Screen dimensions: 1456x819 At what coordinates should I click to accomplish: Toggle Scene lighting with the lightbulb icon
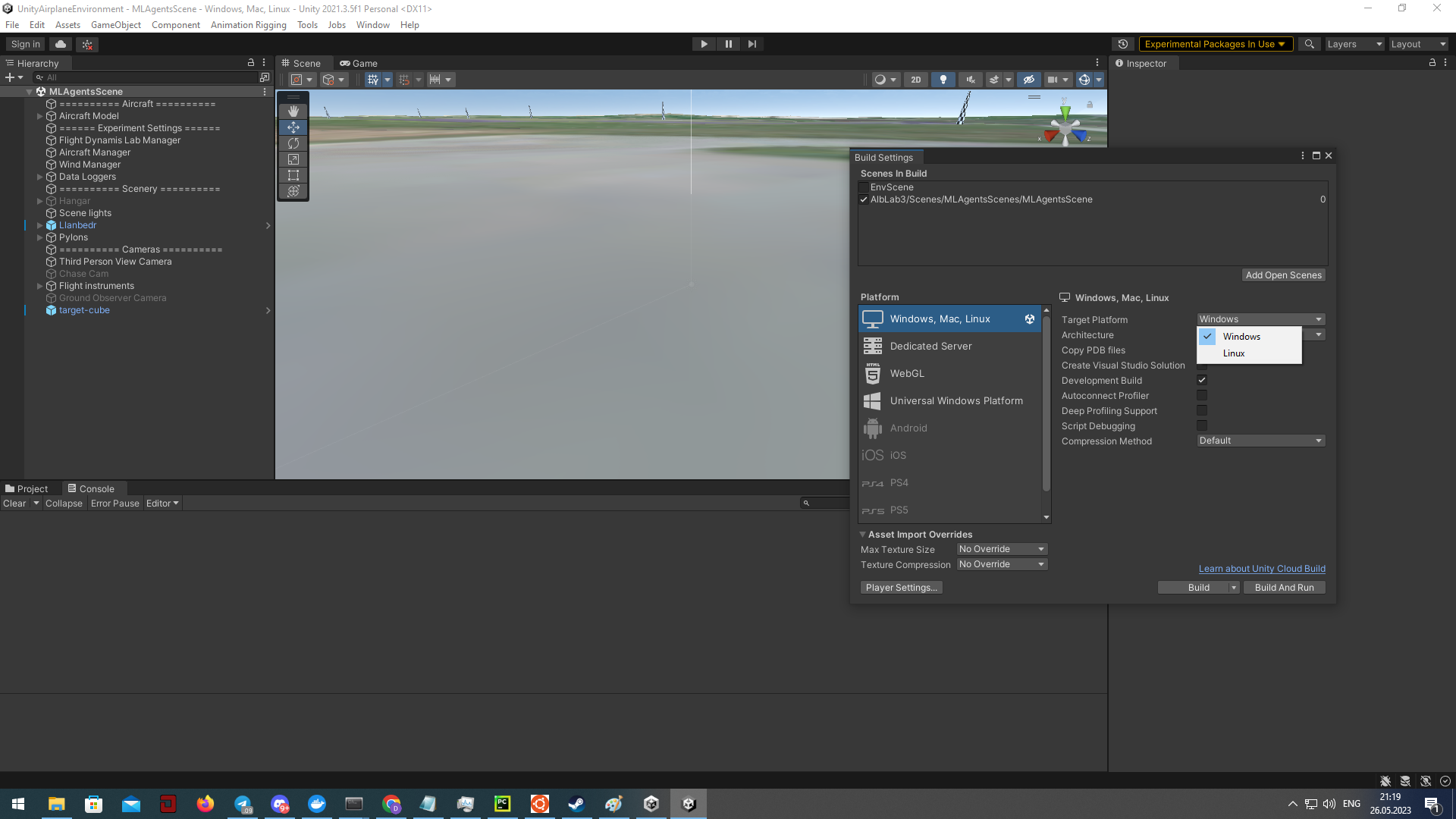pos(943,80)
